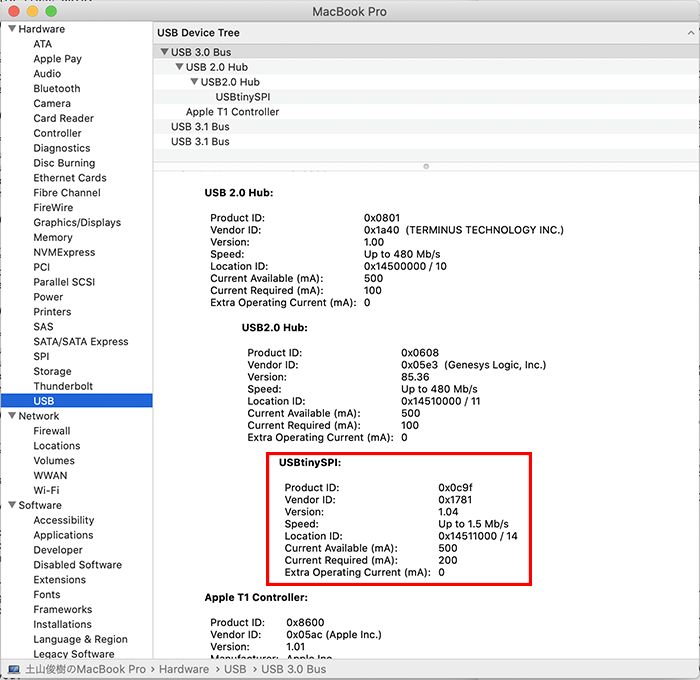
Task: Open Developer under Software
Action: click(58, 550)
